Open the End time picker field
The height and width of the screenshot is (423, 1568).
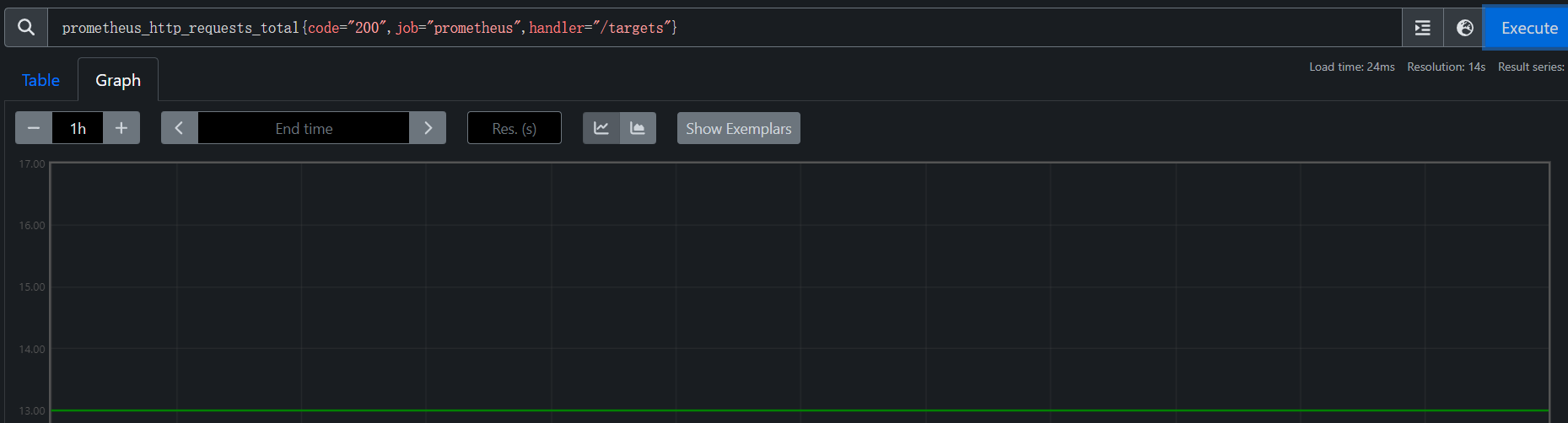click(304, 128)
